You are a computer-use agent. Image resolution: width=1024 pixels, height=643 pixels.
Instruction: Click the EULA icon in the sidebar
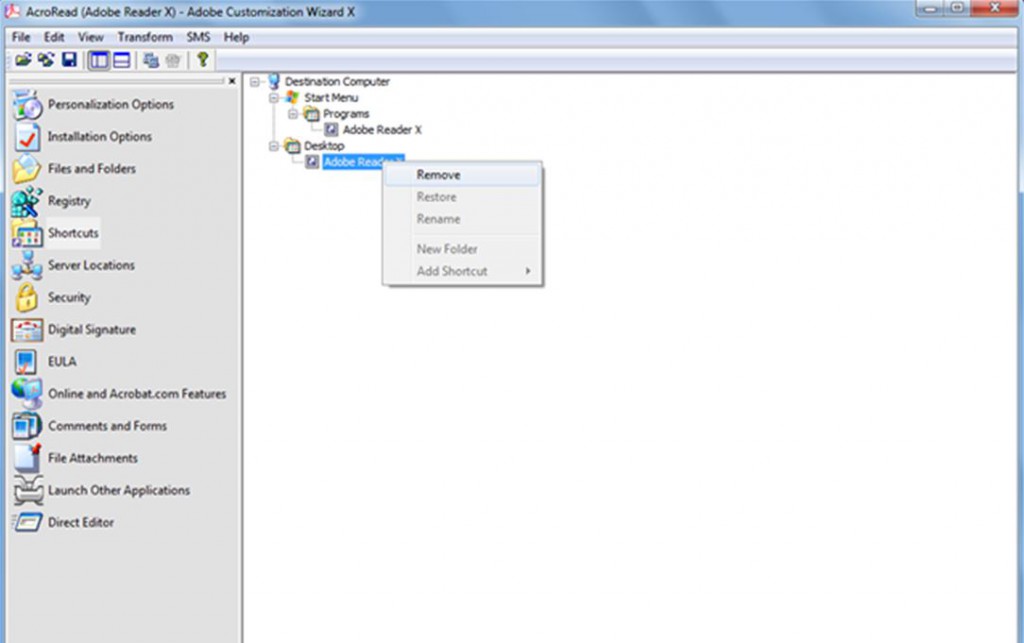[27, 362]
